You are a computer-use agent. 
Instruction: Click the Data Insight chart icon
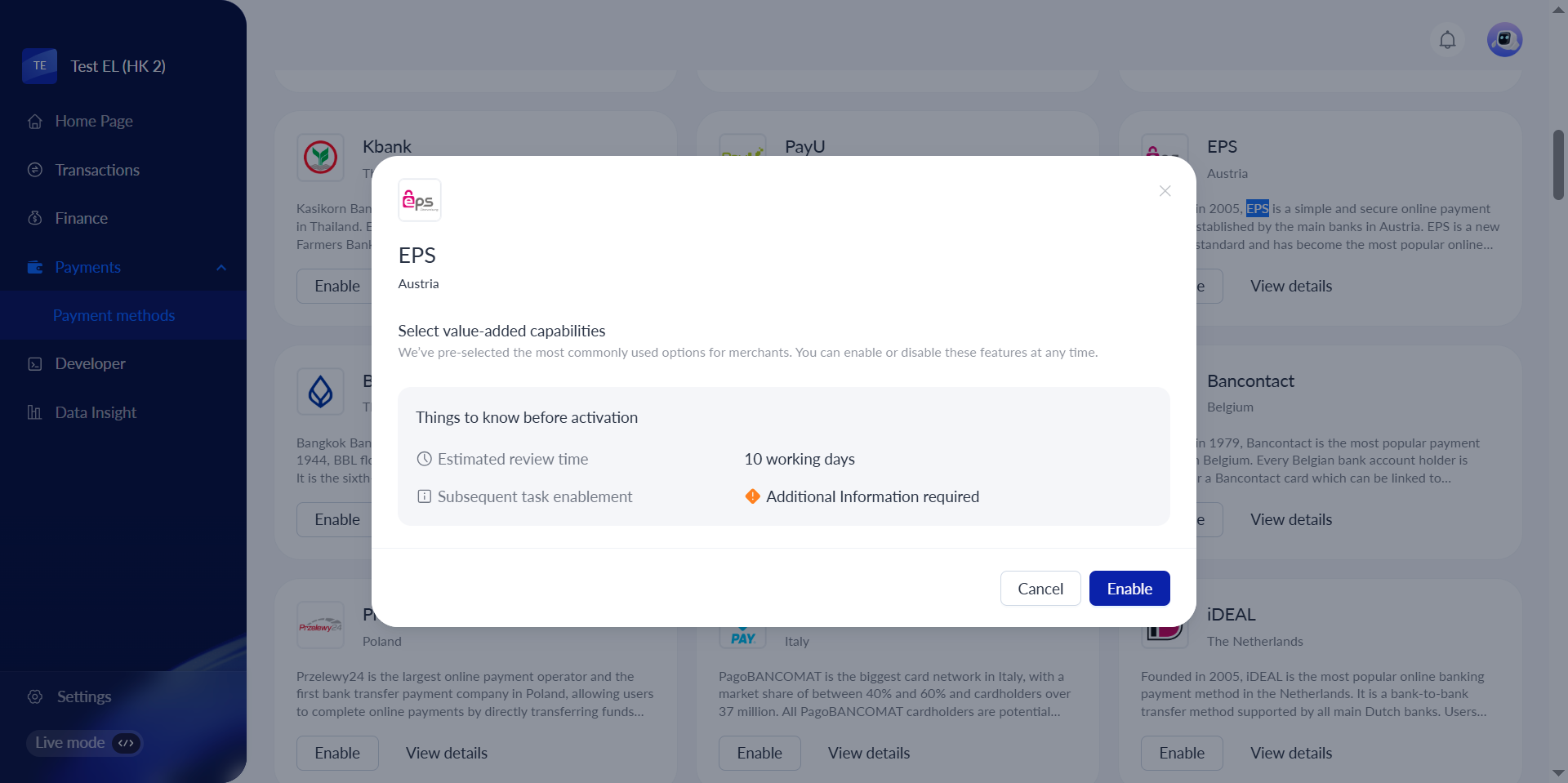35,412
